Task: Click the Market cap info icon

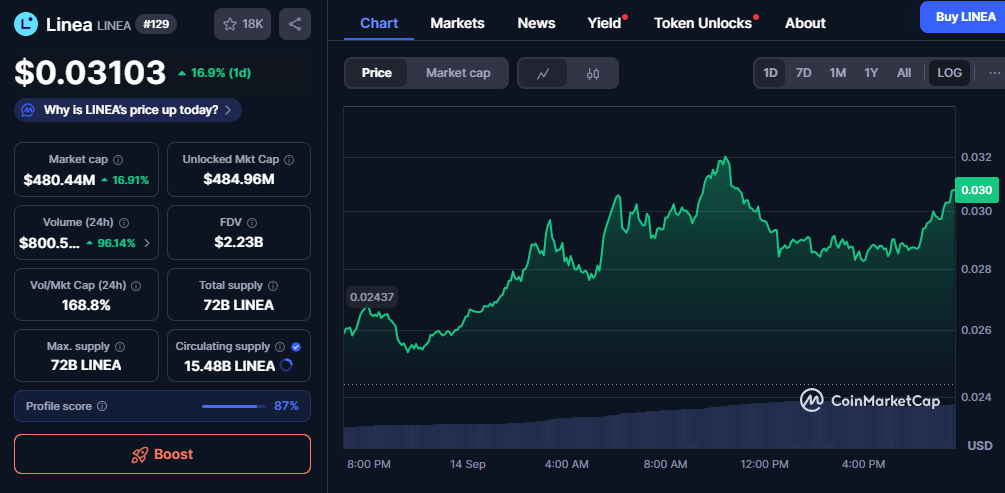Action: coord(118,159)
